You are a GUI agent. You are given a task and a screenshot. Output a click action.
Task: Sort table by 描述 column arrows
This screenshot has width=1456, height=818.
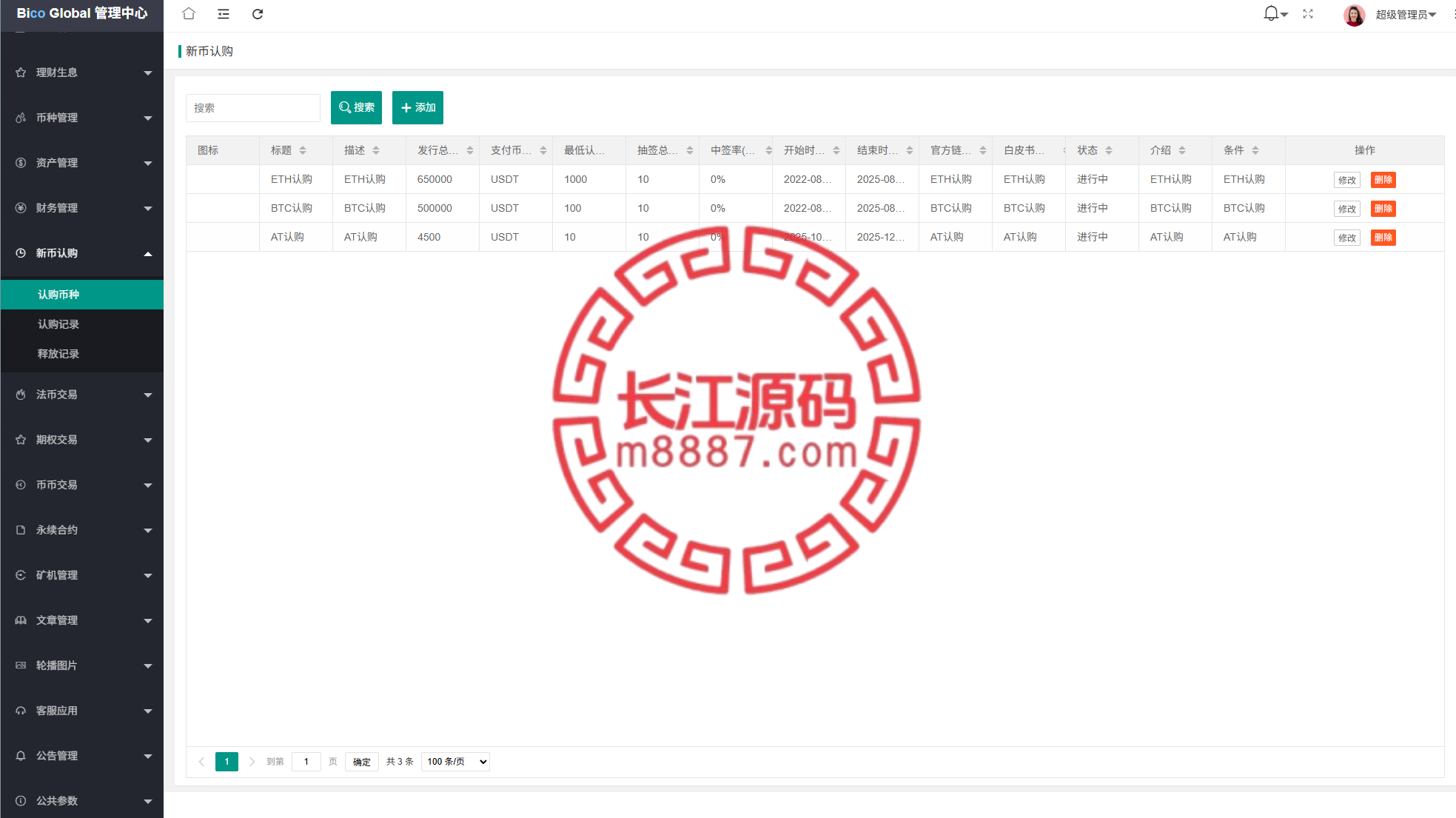(x=376, y=150)
